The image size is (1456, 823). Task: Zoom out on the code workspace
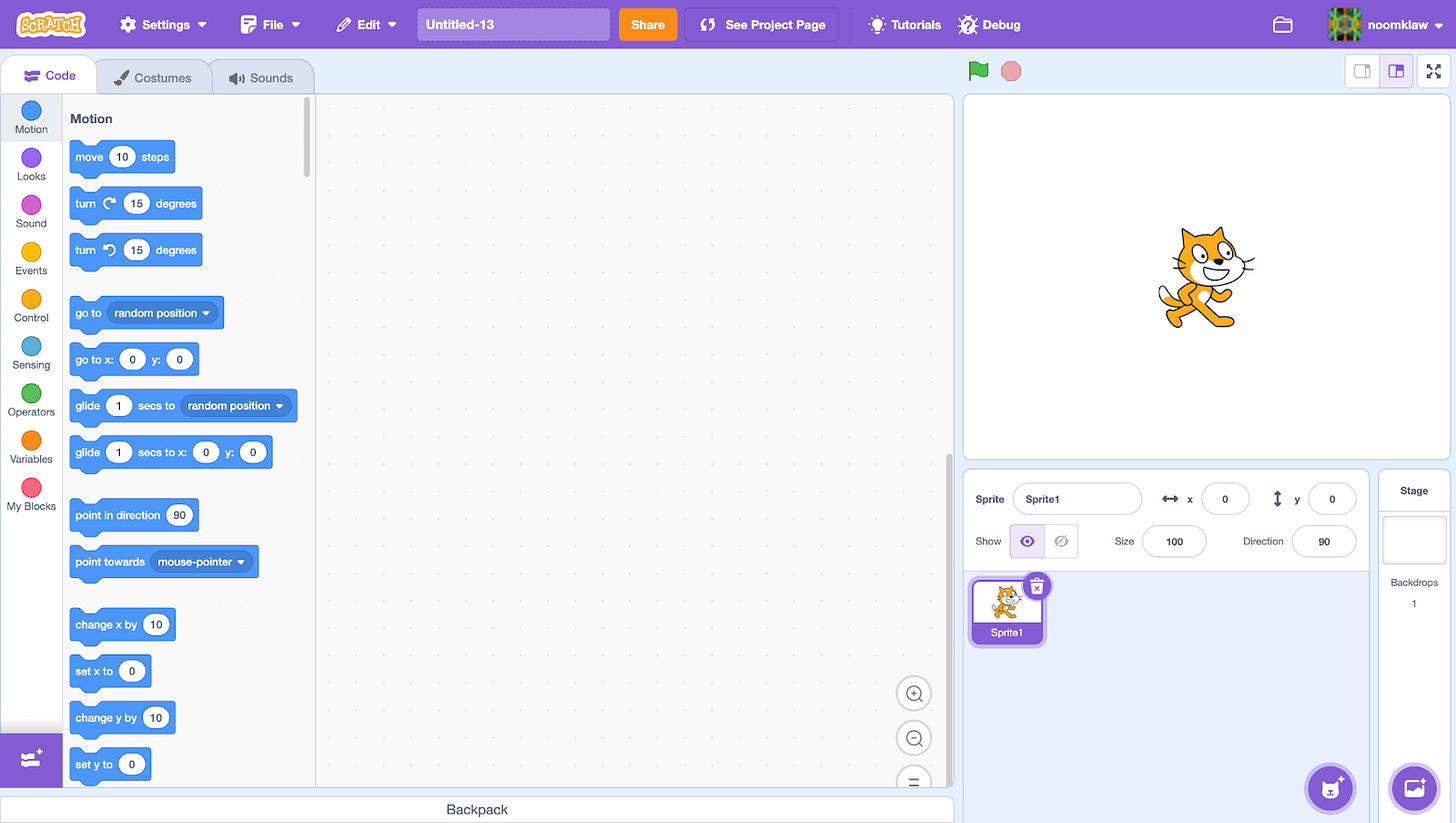[x=914, y=738]
